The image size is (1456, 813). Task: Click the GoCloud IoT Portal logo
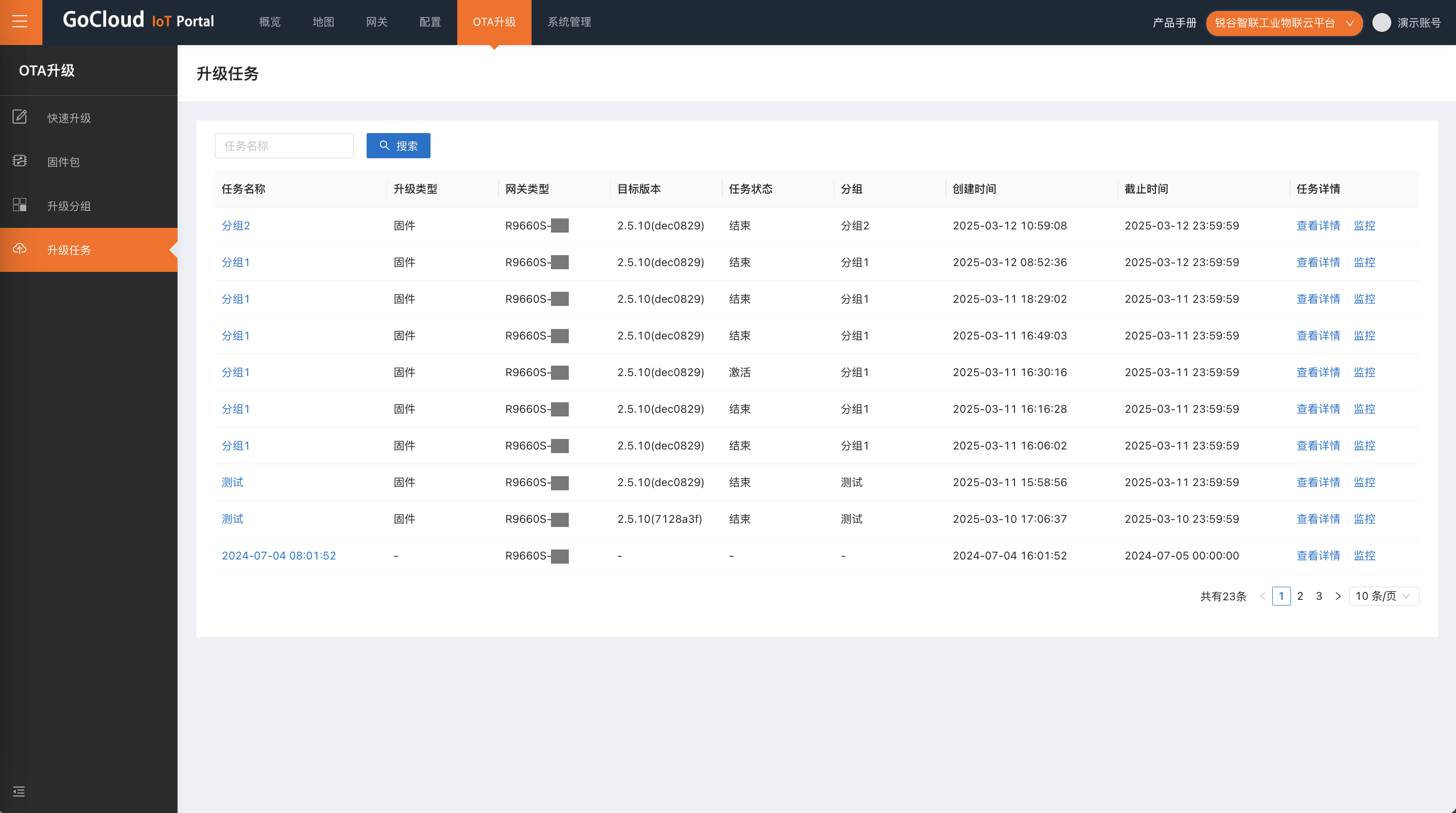[x=138, y=21]
